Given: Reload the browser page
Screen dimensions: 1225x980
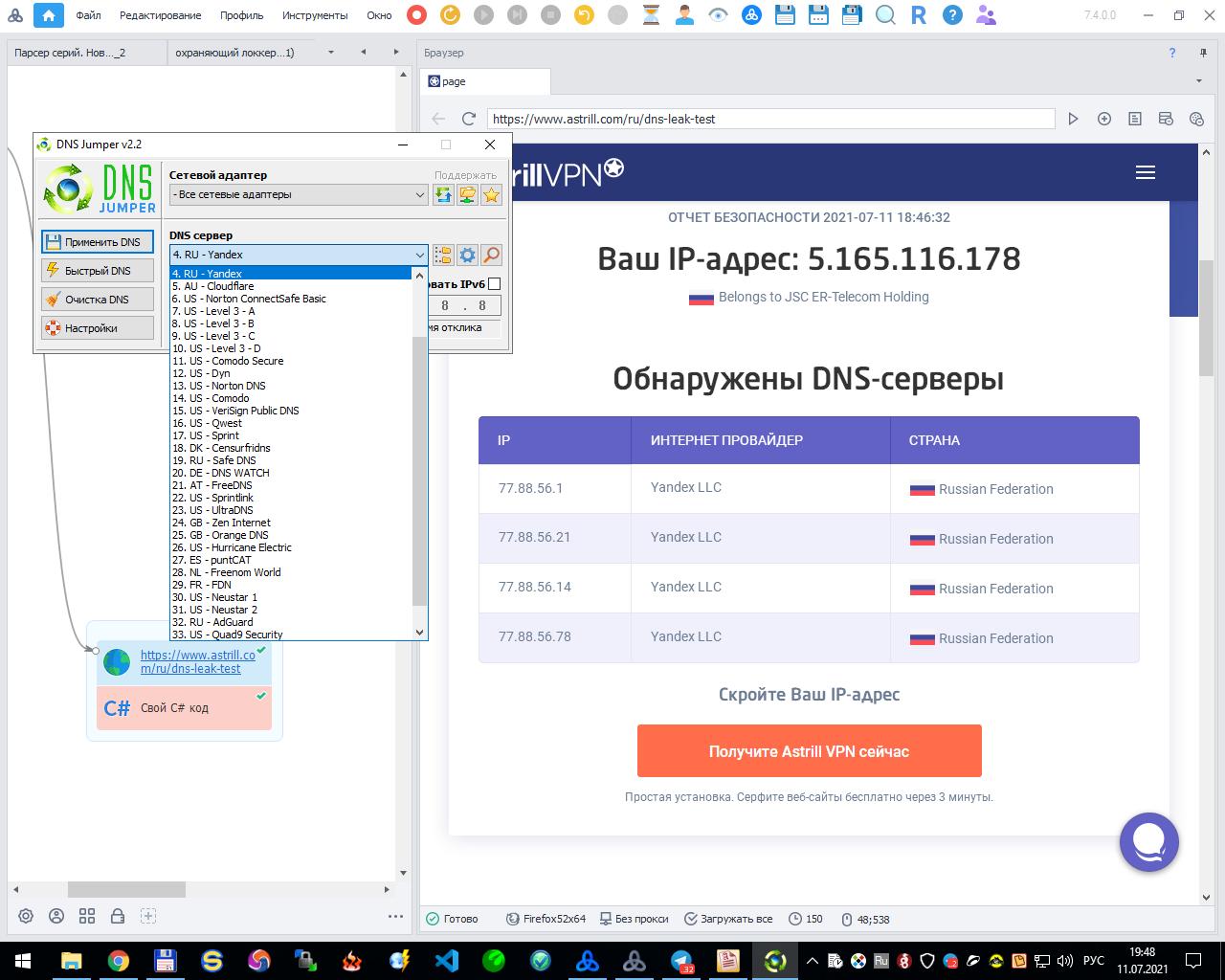Looking at the screenshot, I should click(x=469, y=119).
